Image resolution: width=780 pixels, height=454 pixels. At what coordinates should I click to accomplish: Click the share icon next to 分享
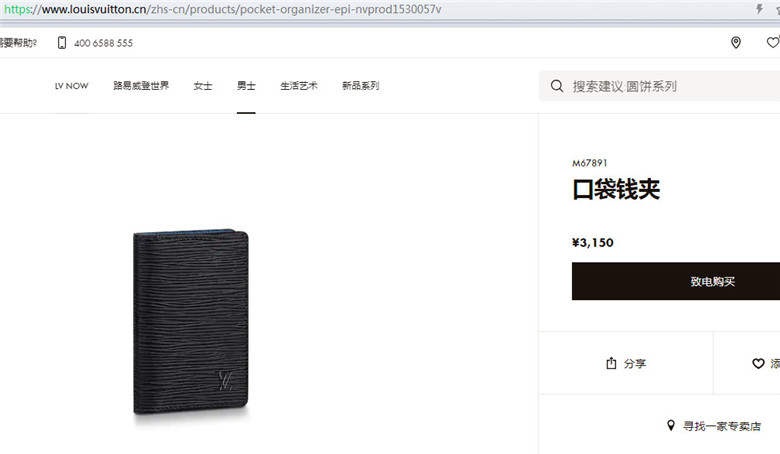[611, 363]
